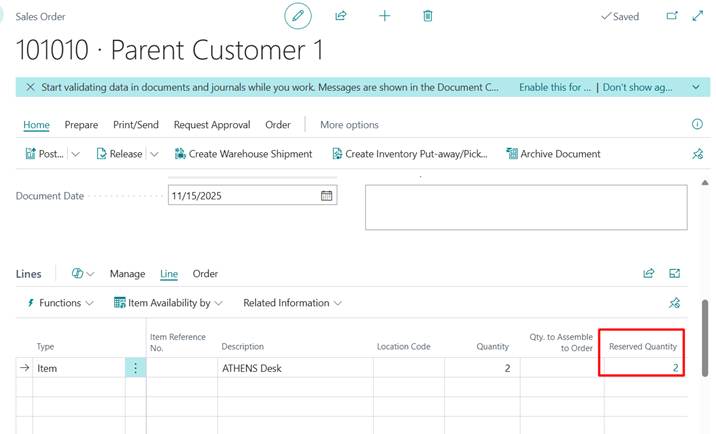716x434 pixels.
Task: Click the pencil edit icon
Action: coord(297,16)
